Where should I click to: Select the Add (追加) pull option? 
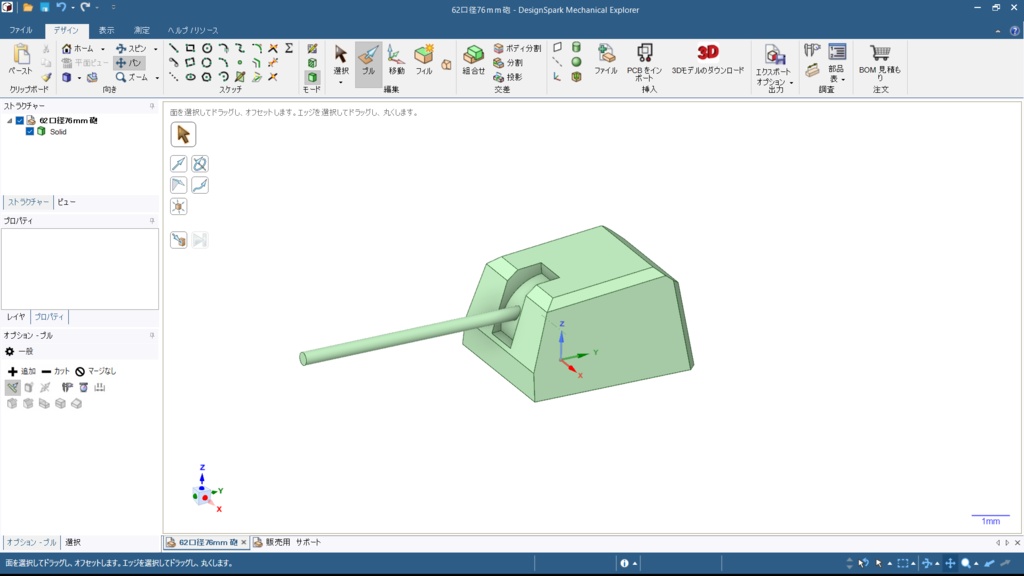pyautogui.click(x=22, y=371)
